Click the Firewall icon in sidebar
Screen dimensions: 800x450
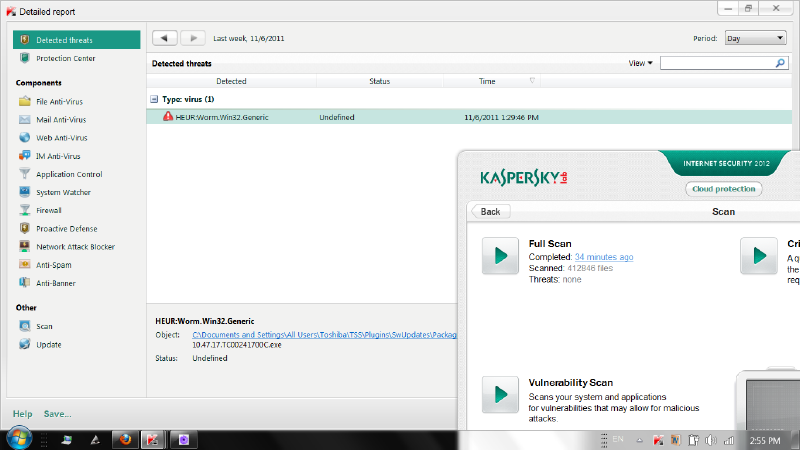tap(24, 210)
